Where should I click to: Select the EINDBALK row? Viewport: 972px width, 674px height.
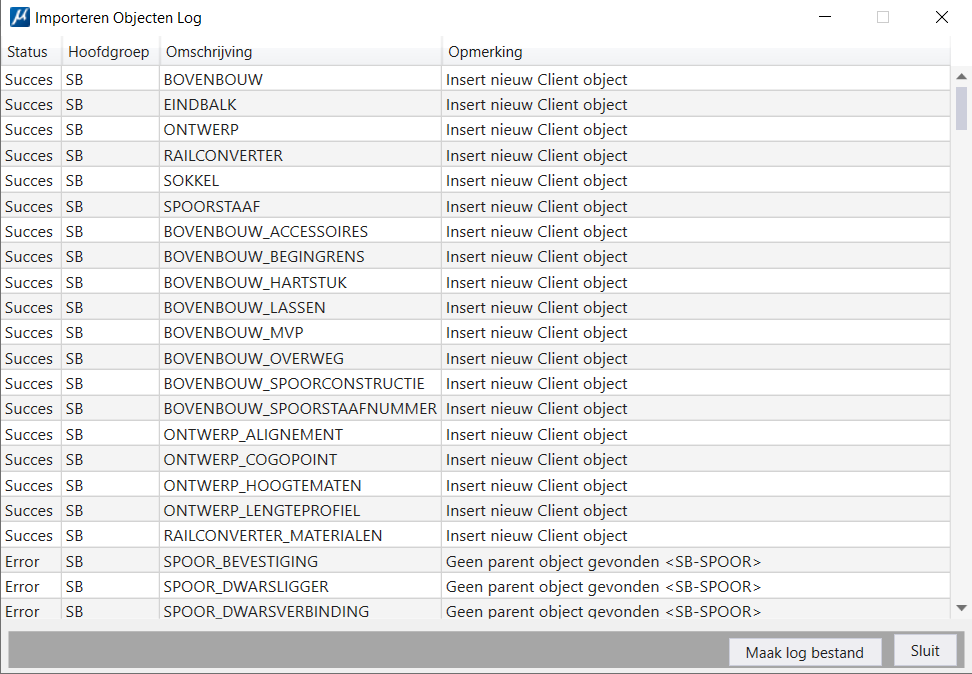[x=475, y=105]
